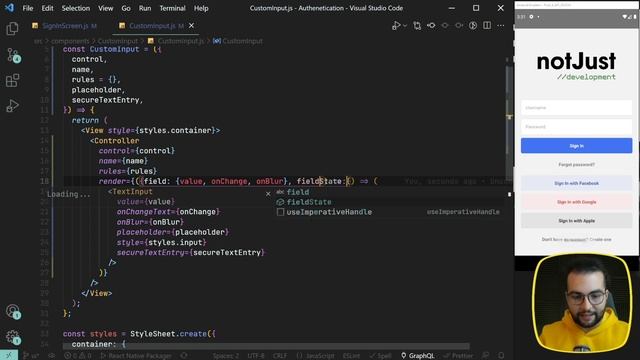The image size is (640, 360).
Task: Open the Run and Debug view
Action: pyautogui.click(x=12, y=106)
